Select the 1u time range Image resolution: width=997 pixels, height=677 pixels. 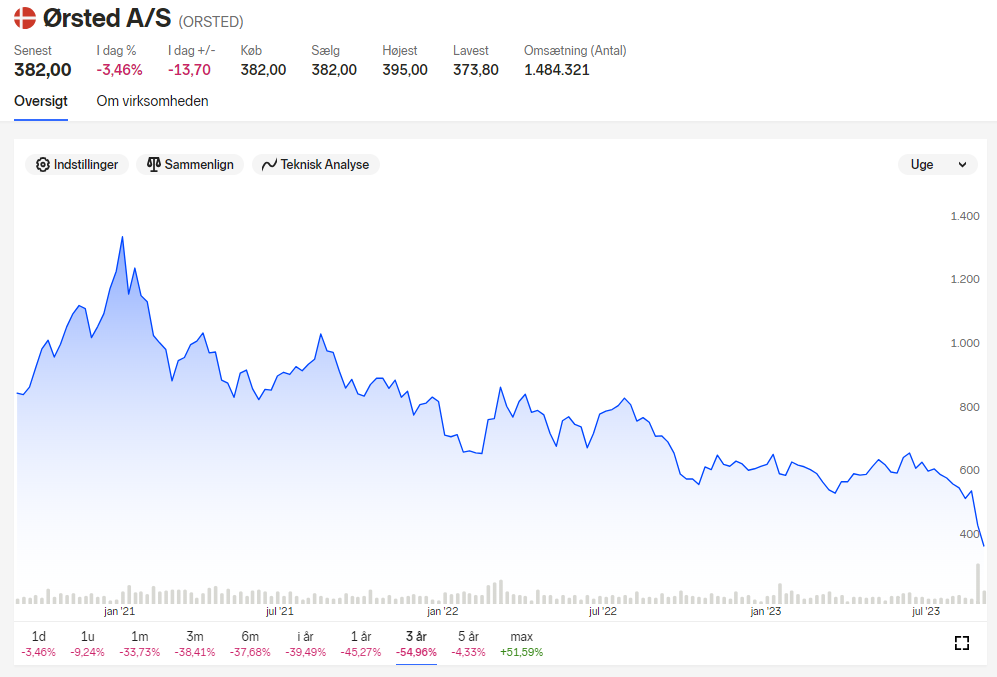pyautogui.click(x=87, y=643)
